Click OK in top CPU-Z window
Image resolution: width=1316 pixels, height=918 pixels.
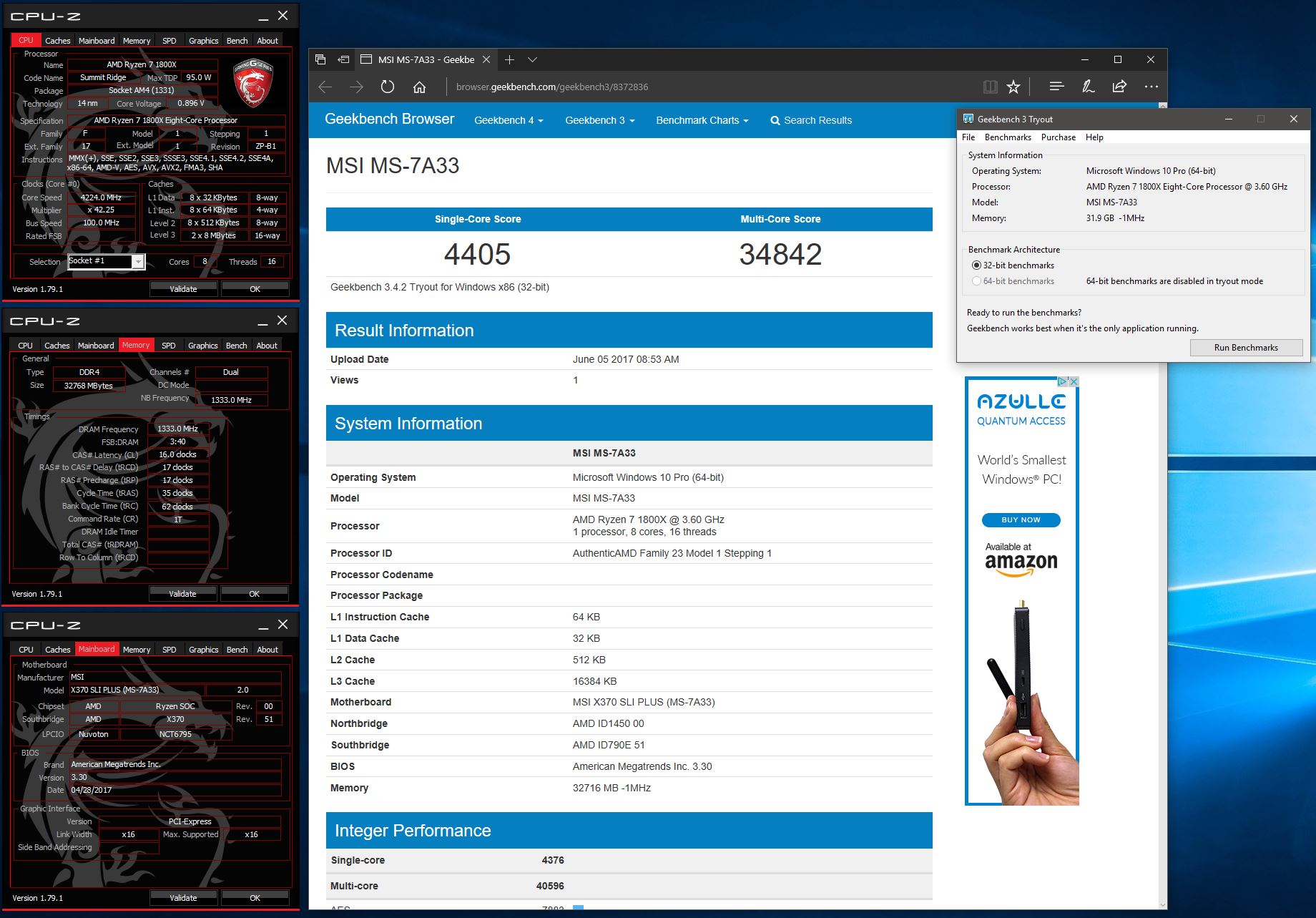255,289
